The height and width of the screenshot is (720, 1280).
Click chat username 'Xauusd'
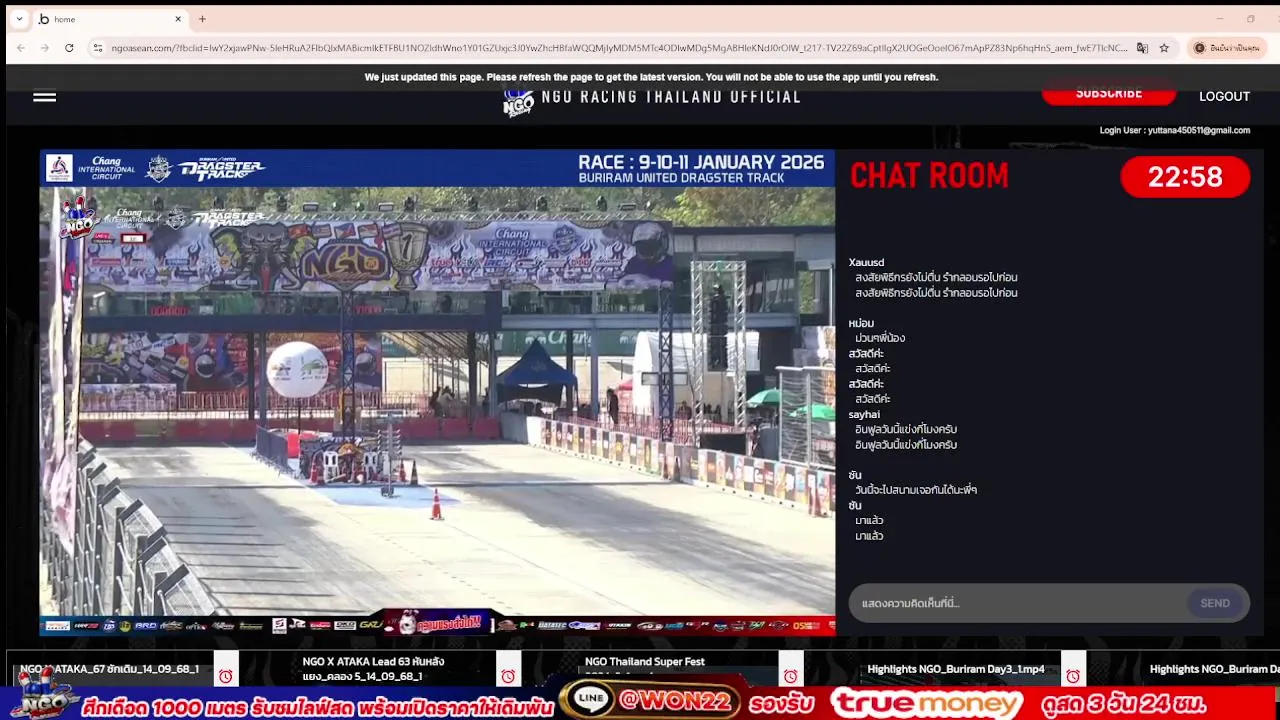[x=866, y=262]
